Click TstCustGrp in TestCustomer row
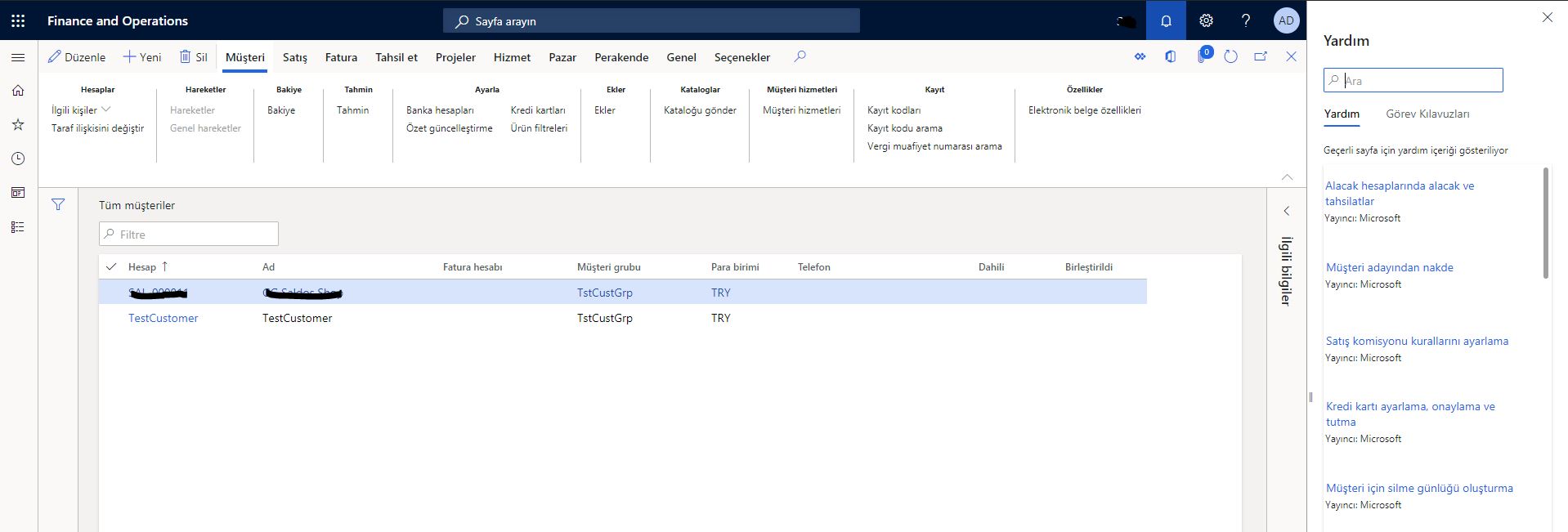The width and height of the screenshot is (1568, 532). [x=605, y=318]
